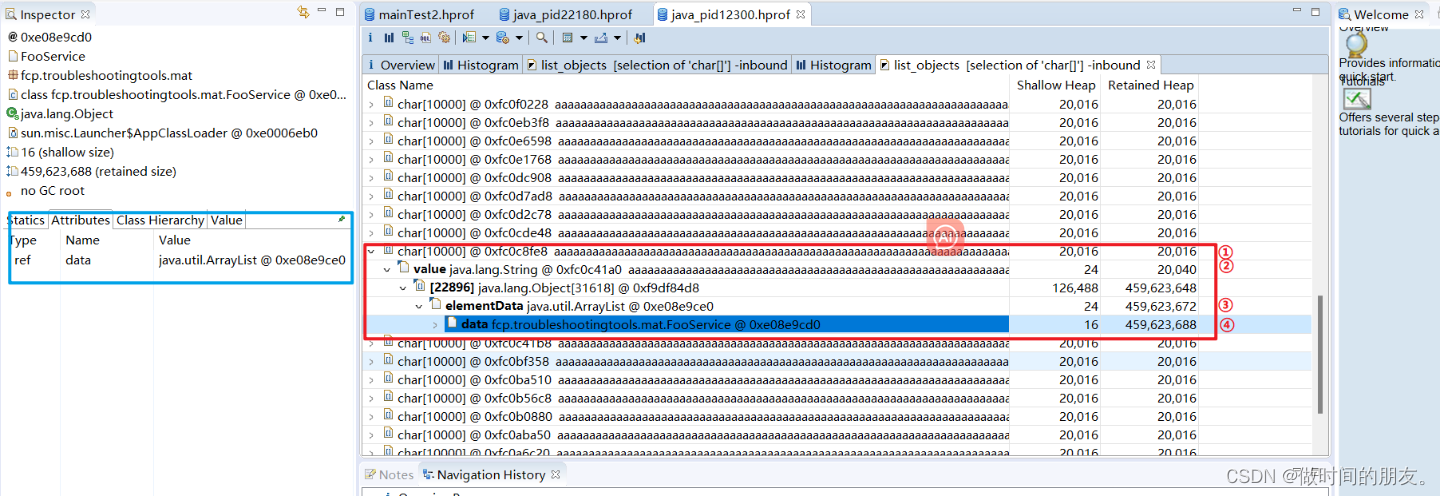The height and width of the screenshot is (496, 1440).
Task: Open the Overview inner tab
Action: click(400, 65)
